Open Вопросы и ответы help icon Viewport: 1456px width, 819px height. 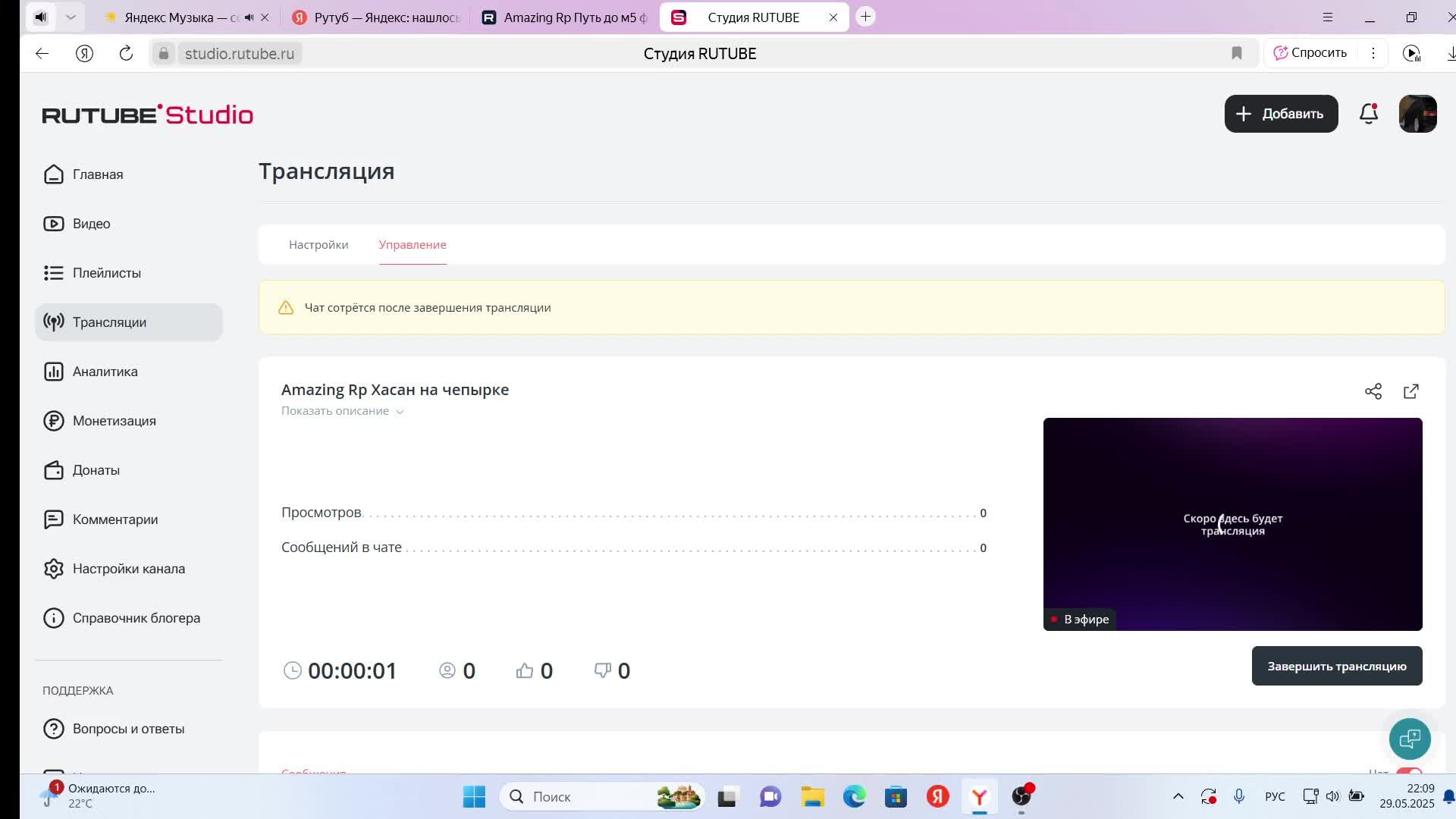click(53, 729)
